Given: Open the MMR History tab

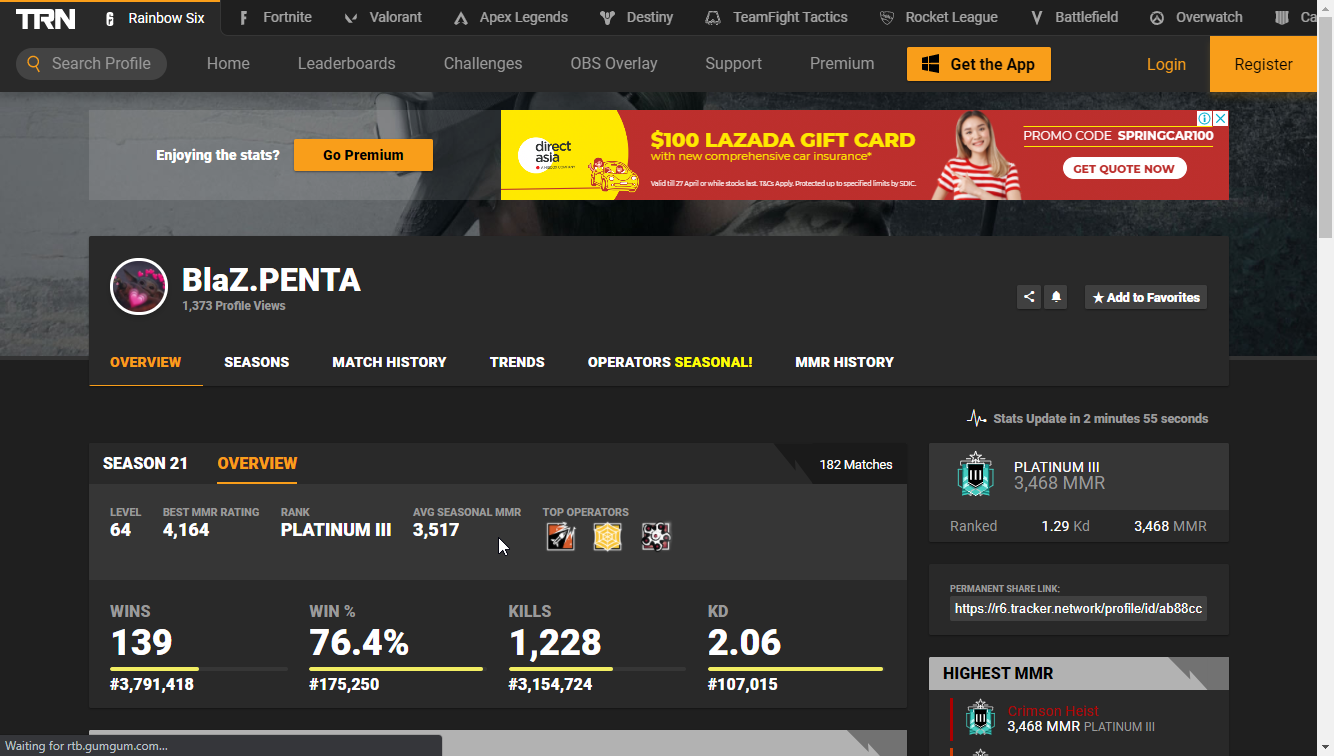Looking at the screenshot, I should [x=844, y=362].
